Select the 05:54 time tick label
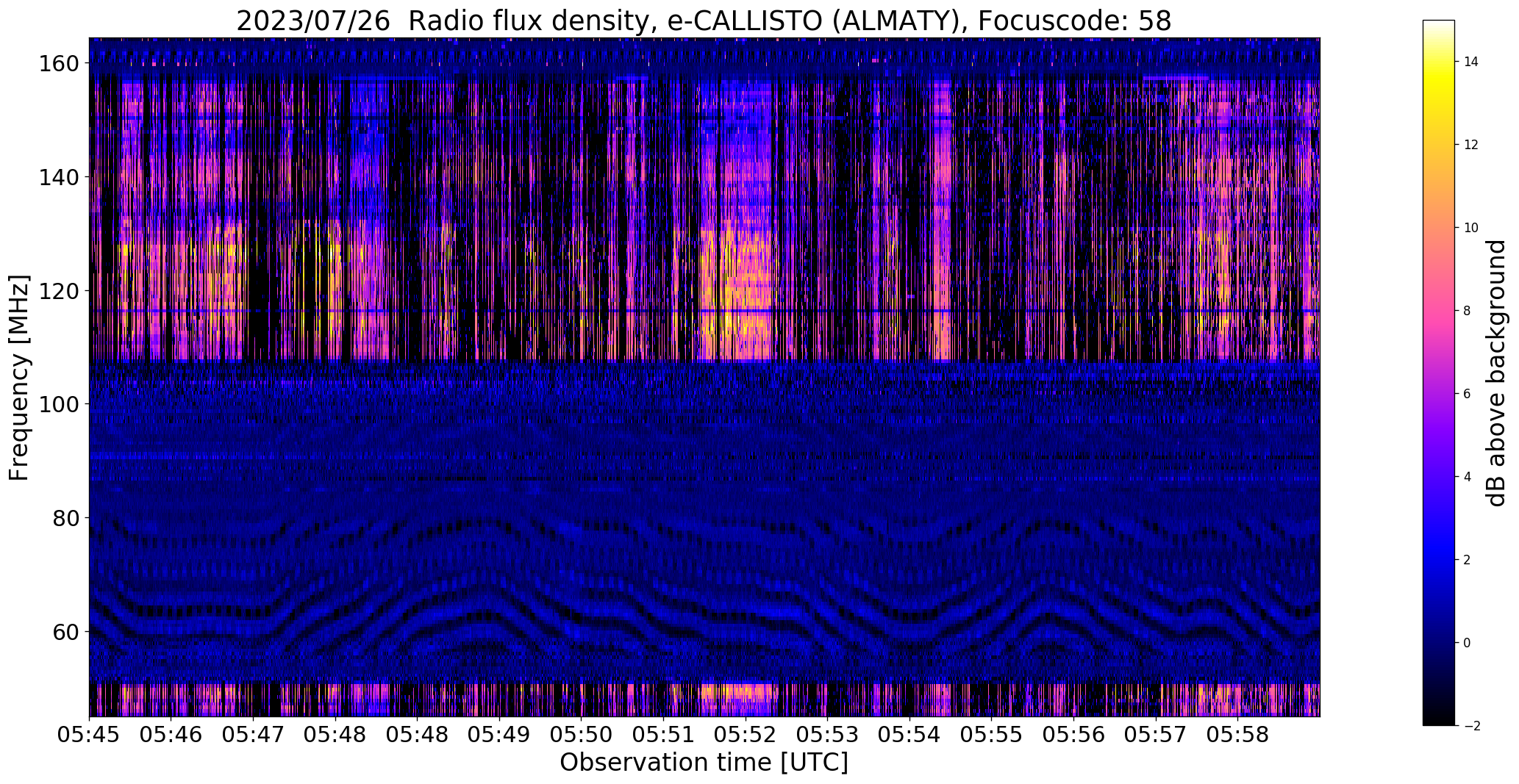 tap(909, 734)
